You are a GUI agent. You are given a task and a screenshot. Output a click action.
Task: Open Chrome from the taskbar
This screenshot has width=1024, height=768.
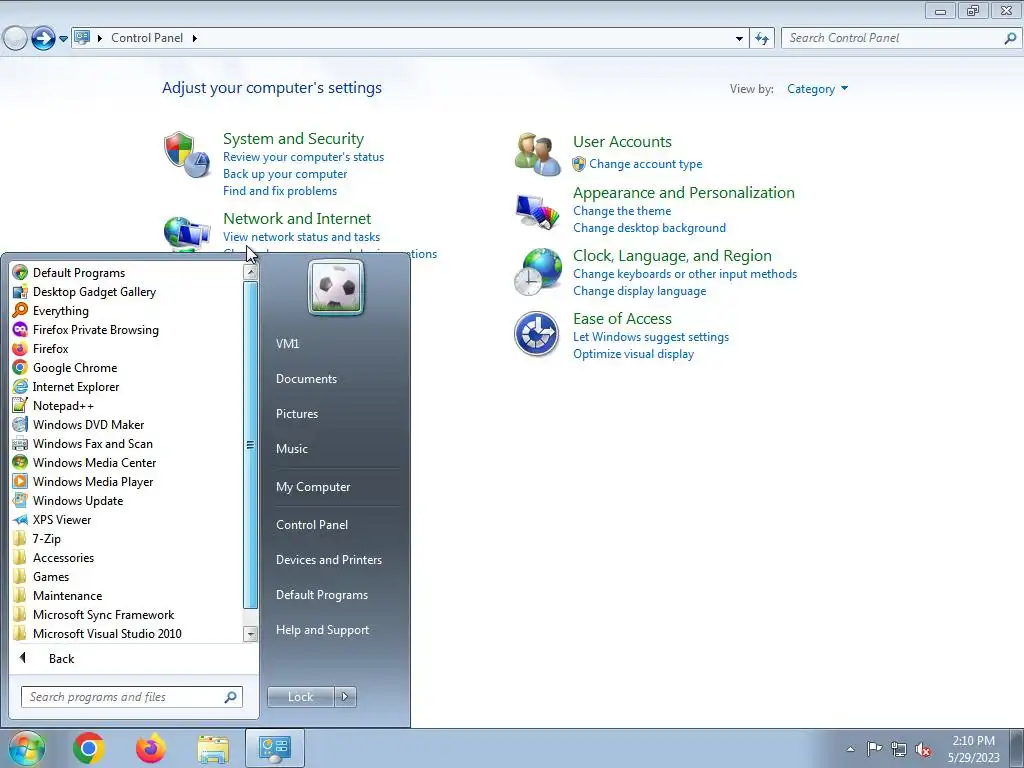[x=88, y=748]
